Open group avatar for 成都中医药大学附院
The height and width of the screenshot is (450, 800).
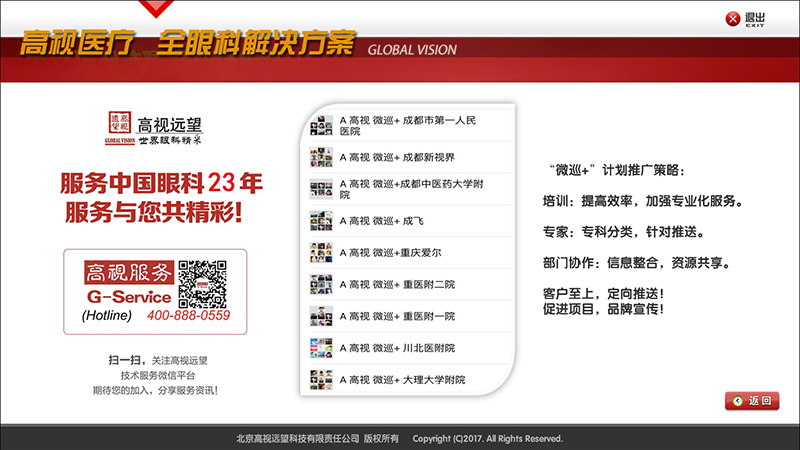321,189
